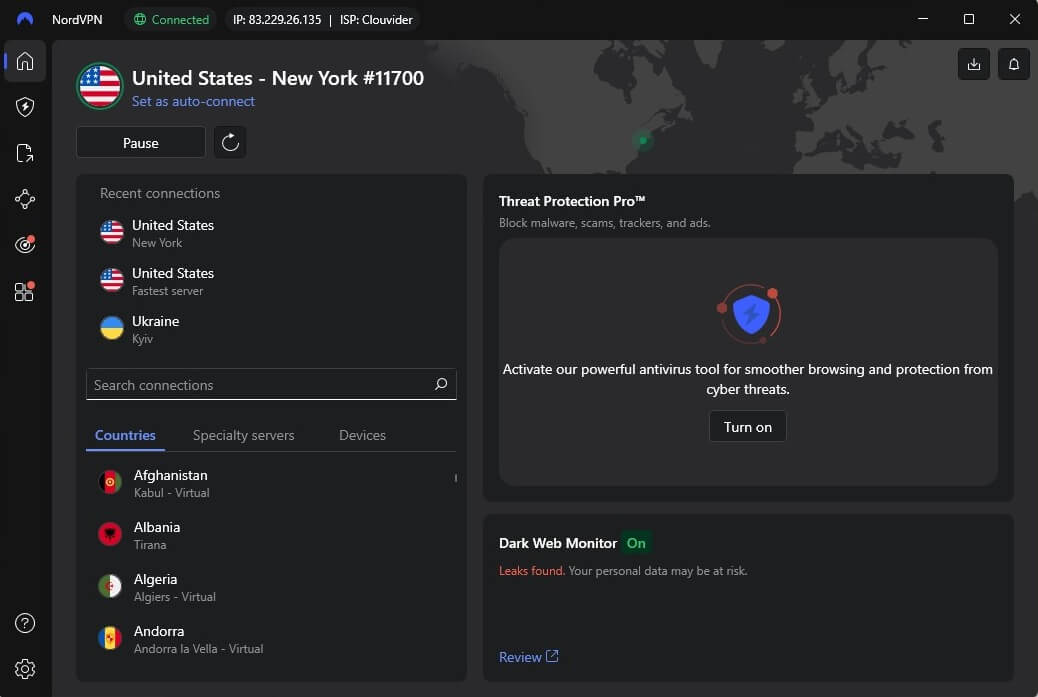Screen dimensions: 1038x697
Task: Open the extra apps grid icon
Action: coord(24,290)
